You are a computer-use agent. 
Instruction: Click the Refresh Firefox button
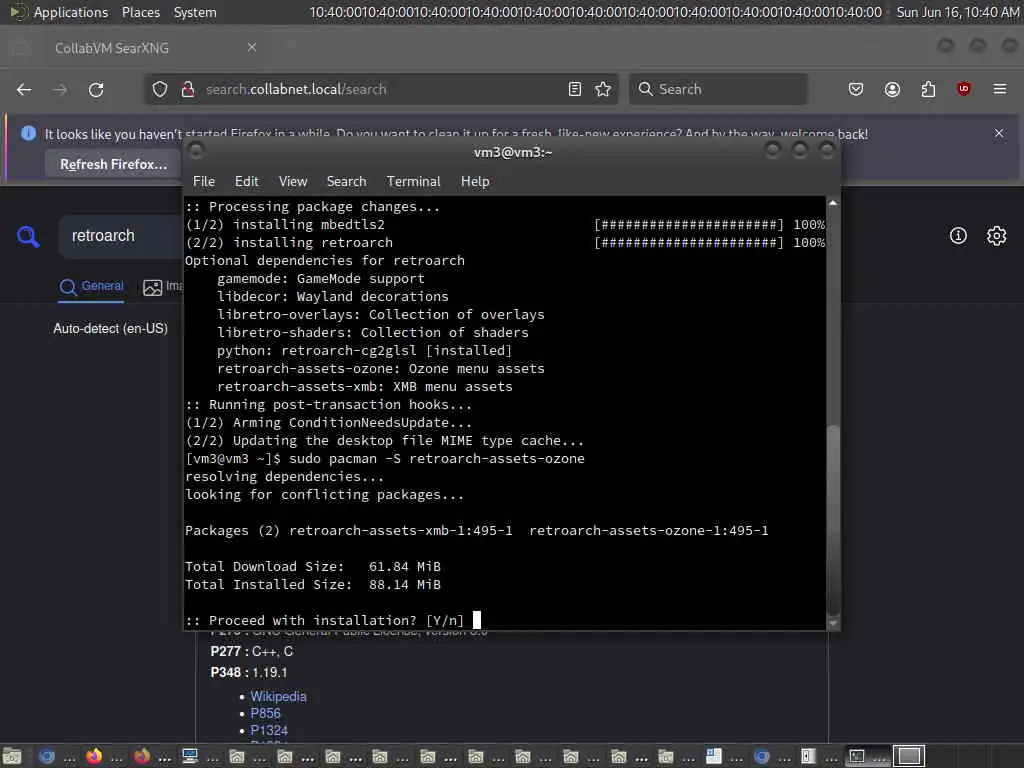[114, 165]
